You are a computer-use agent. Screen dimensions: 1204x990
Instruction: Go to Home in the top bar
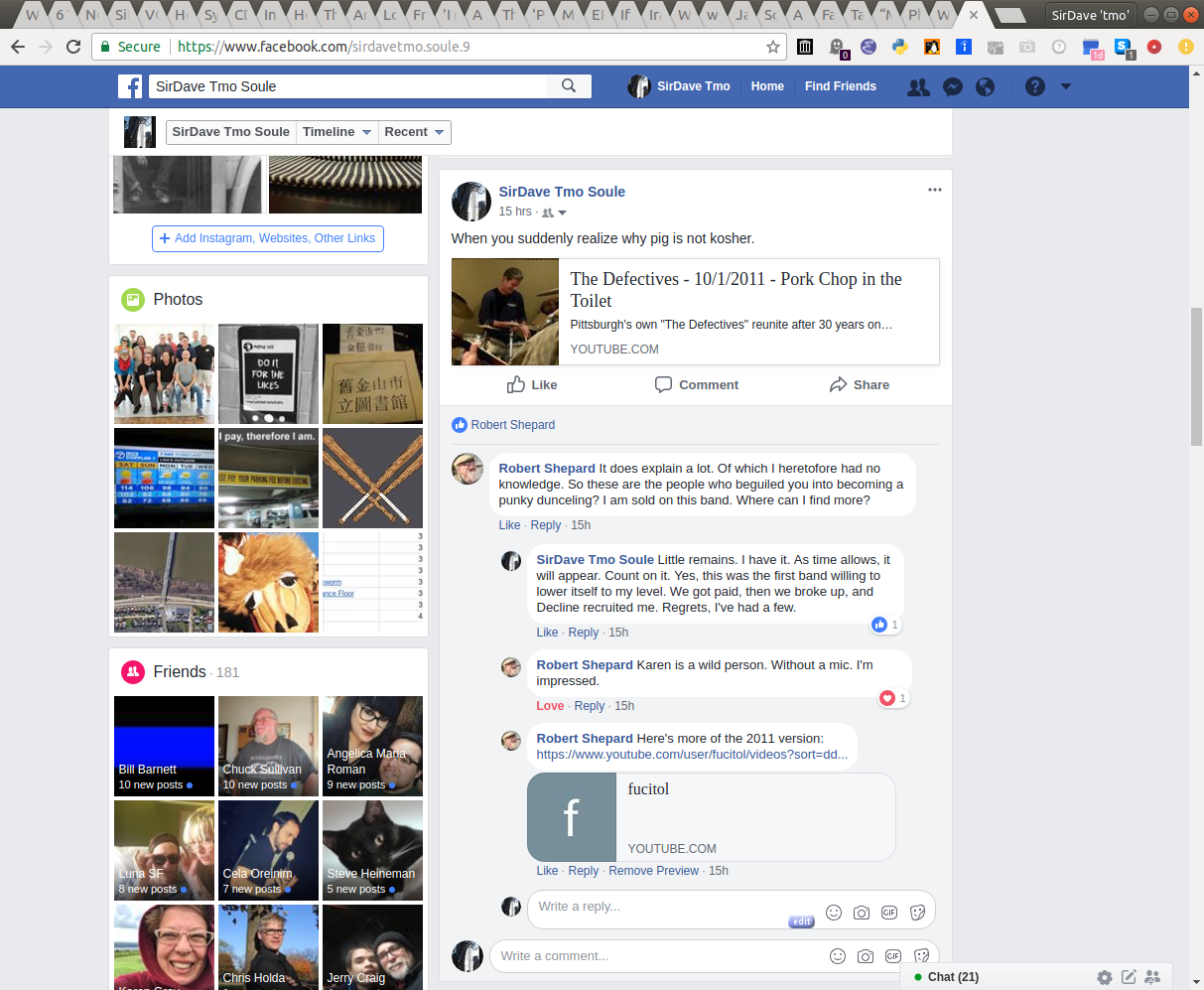click(x=767, y=86)
